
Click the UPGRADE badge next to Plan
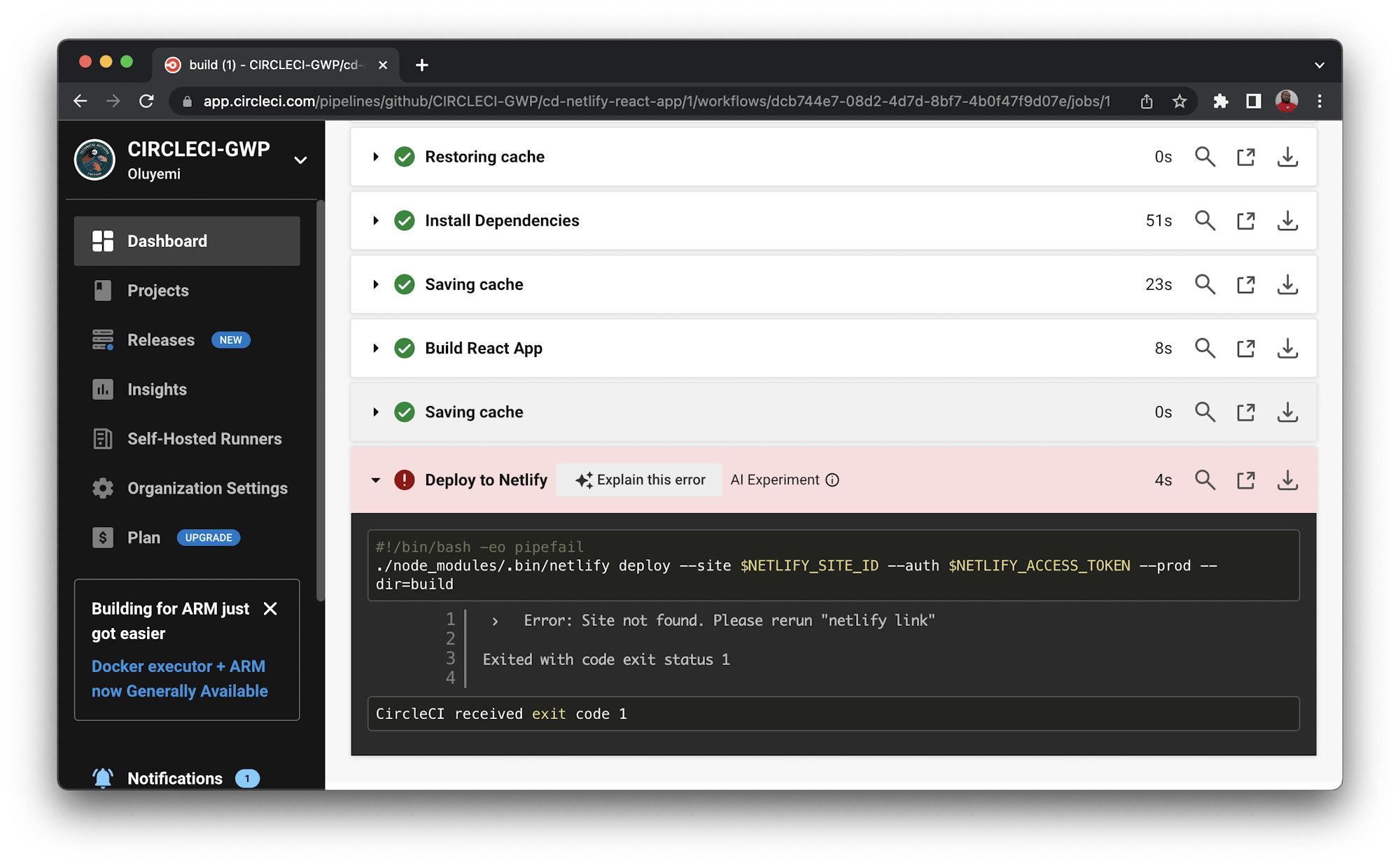pos(208,537)
